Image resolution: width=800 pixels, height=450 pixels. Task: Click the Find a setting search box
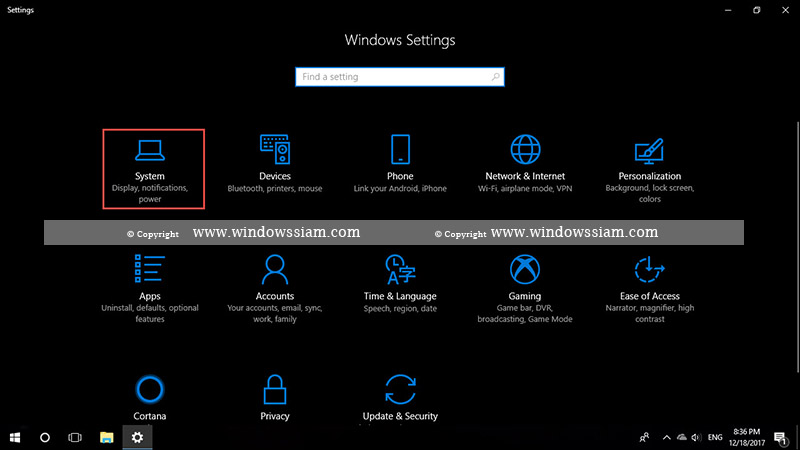[399, 77]
